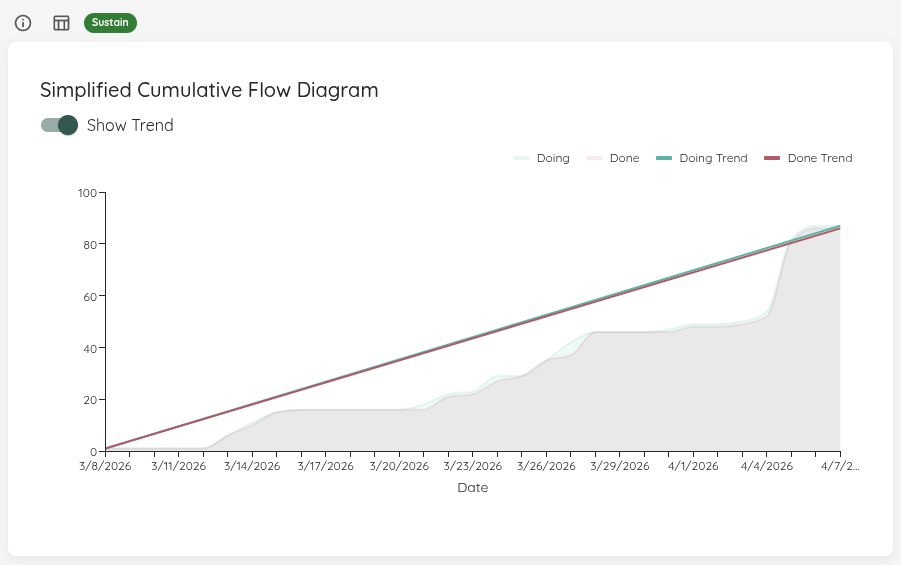Click the 100 value on y-axis
Image resolution: width=901 pixels, height=565 pixels.
87,193
